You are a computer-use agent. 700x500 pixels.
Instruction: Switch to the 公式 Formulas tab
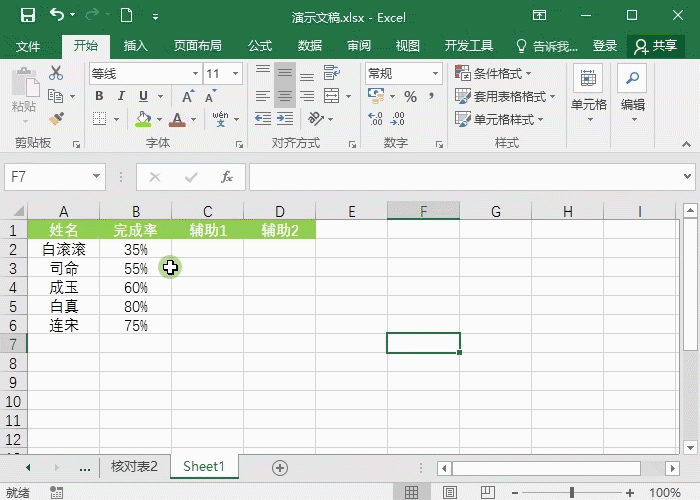pyautogui.click(x=260, y=46)
